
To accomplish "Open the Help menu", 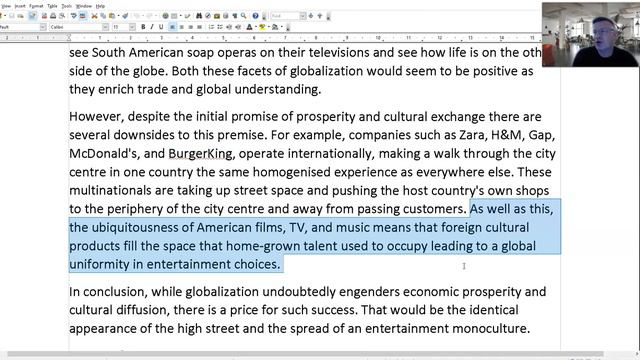I will (100, 6).
